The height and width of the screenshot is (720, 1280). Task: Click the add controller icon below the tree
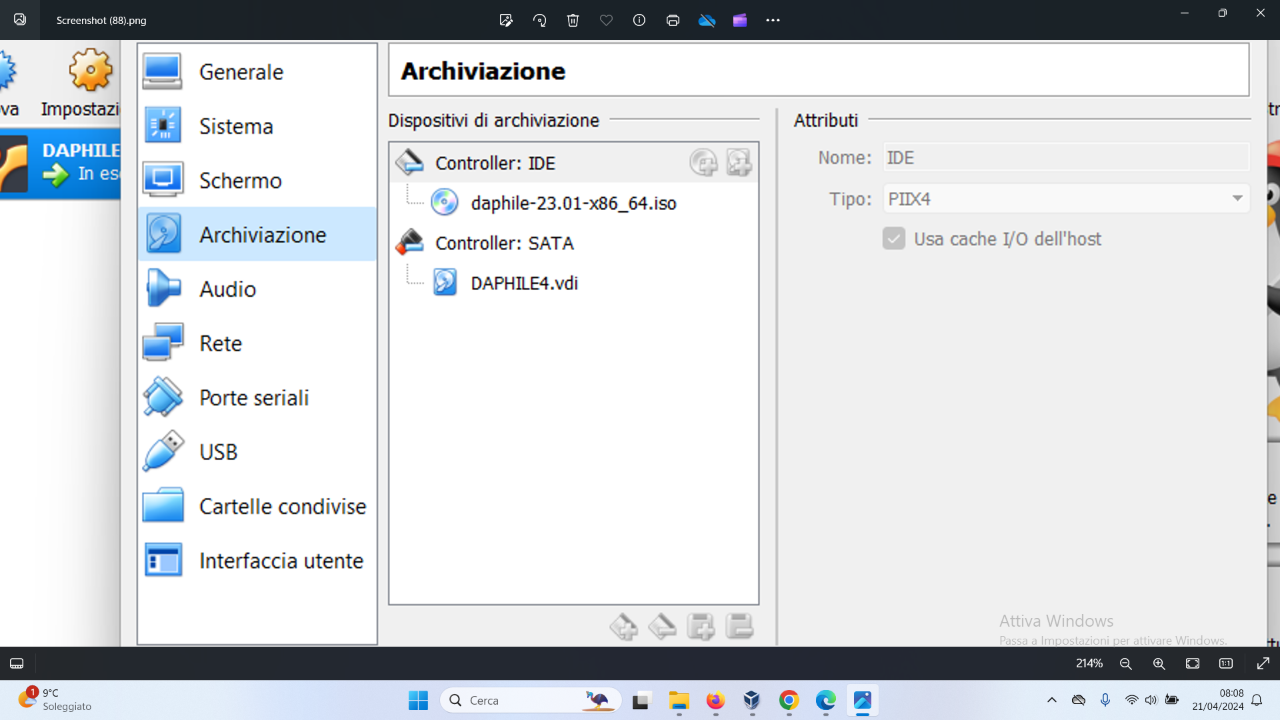coord(623,627)
